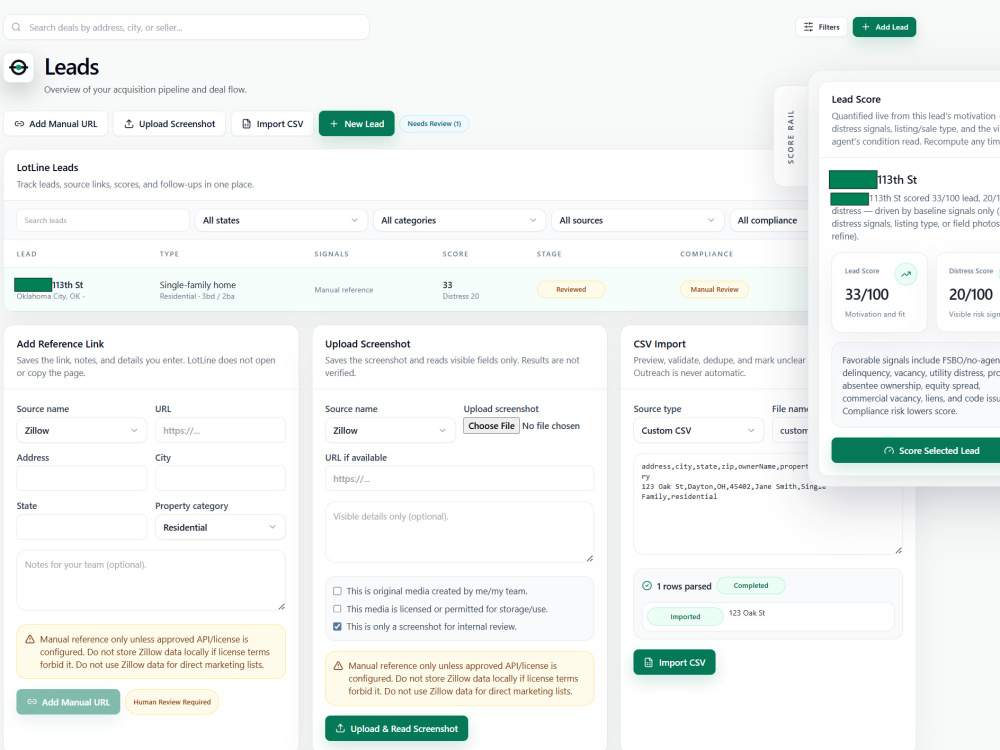Click the search magnifier icon in the top bar
Image resolution: width=1000 pixels, height=750 pixels.
pos(16,27)
